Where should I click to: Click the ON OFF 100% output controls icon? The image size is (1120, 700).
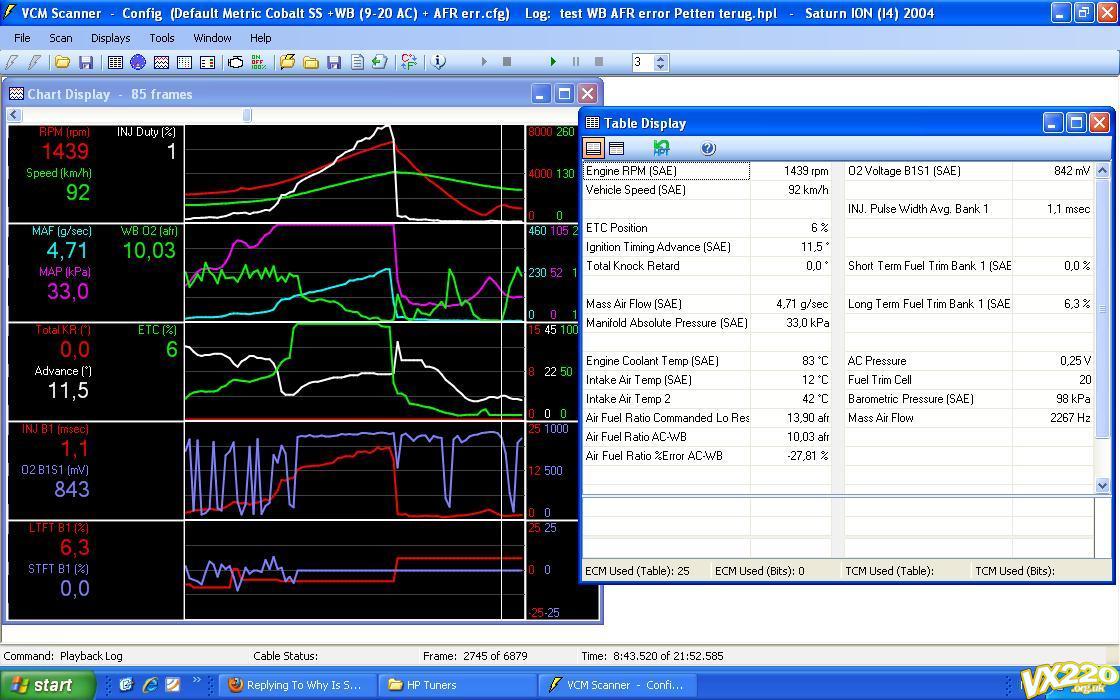tap(259, 62)
